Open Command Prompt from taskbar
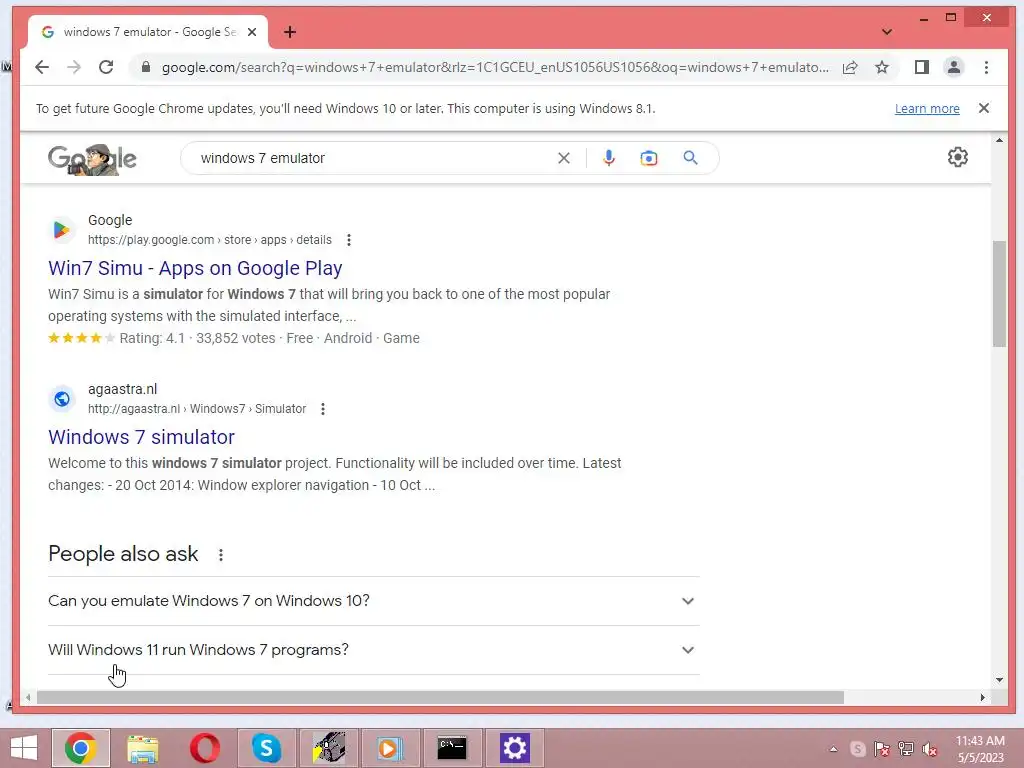Image resolution: width=1024 pixels, height=768 pixels. [x=452, y=748]
